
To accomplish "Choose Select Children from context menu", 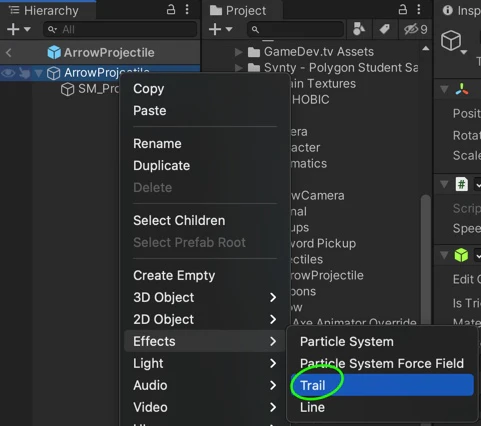I will click(x=179, y=221).
